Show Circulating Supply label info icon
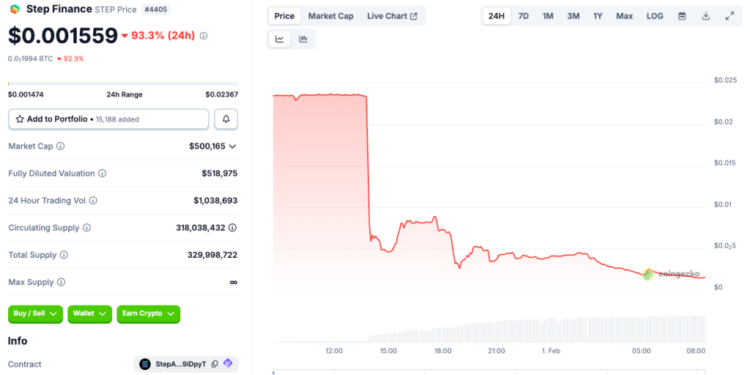Image resolution: width=750 pixels, height=375 pixels. point(87,228)
